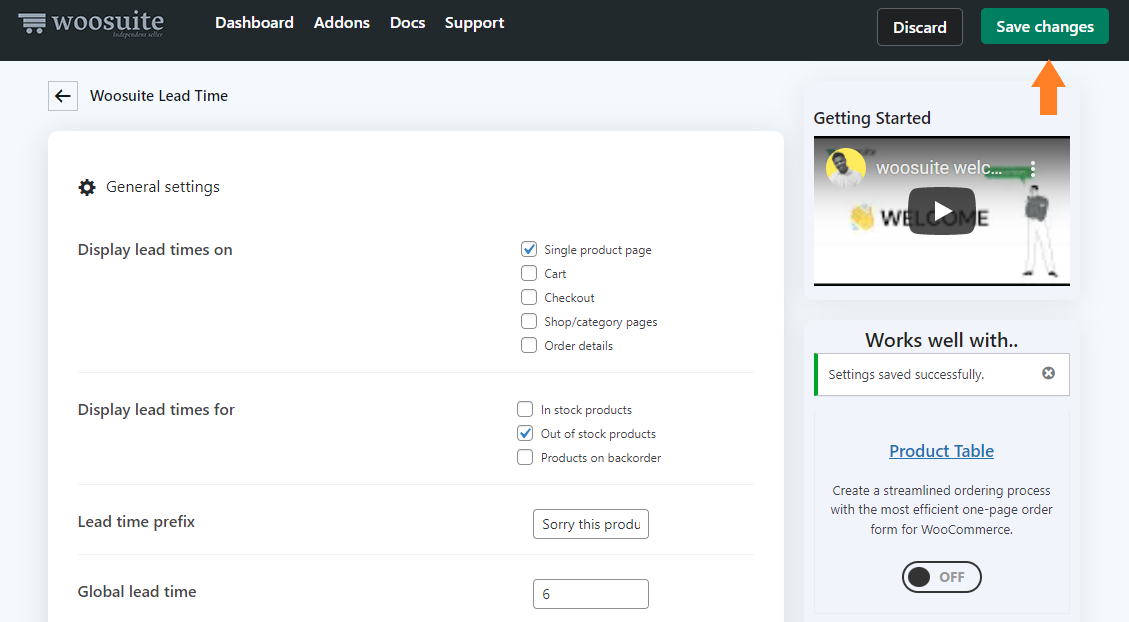This screenshot has height=622, width=1129.
Task: Click the 'Lead time prefix' label
Action: (136, 521)
